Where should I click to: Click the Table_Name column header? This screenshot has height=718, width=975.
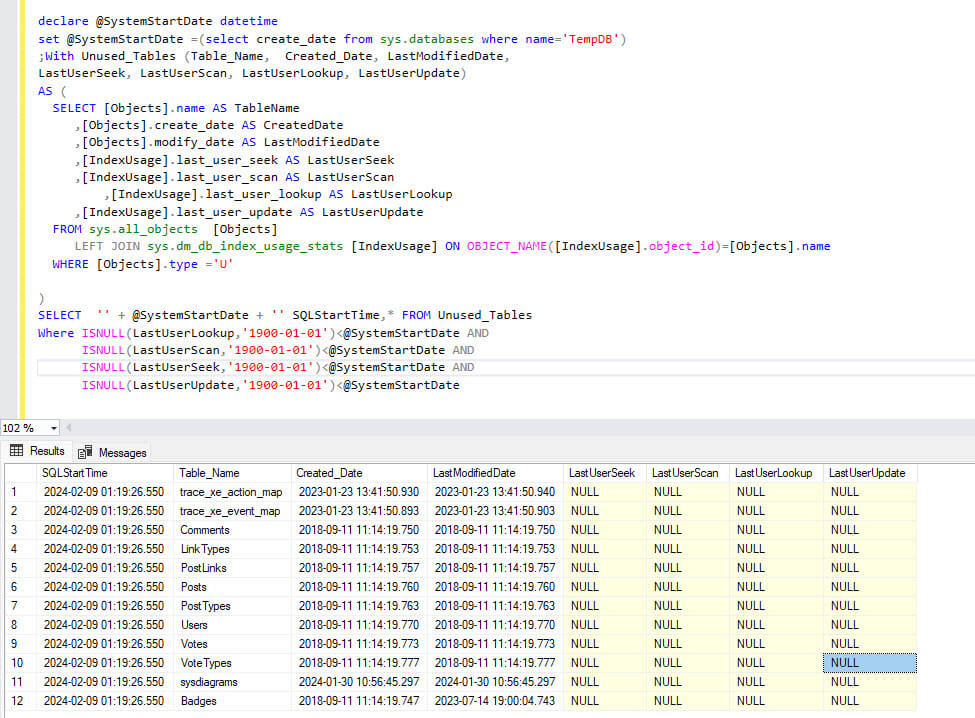tap(209, 473)
